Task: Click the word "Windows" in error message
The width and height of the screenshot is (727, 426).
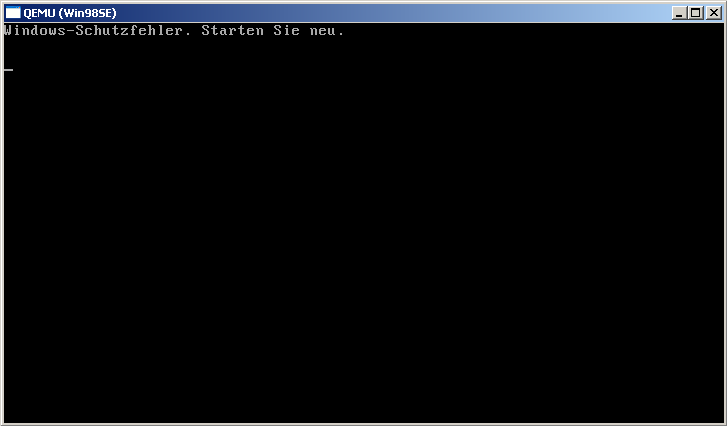Action: click(35, 31)
